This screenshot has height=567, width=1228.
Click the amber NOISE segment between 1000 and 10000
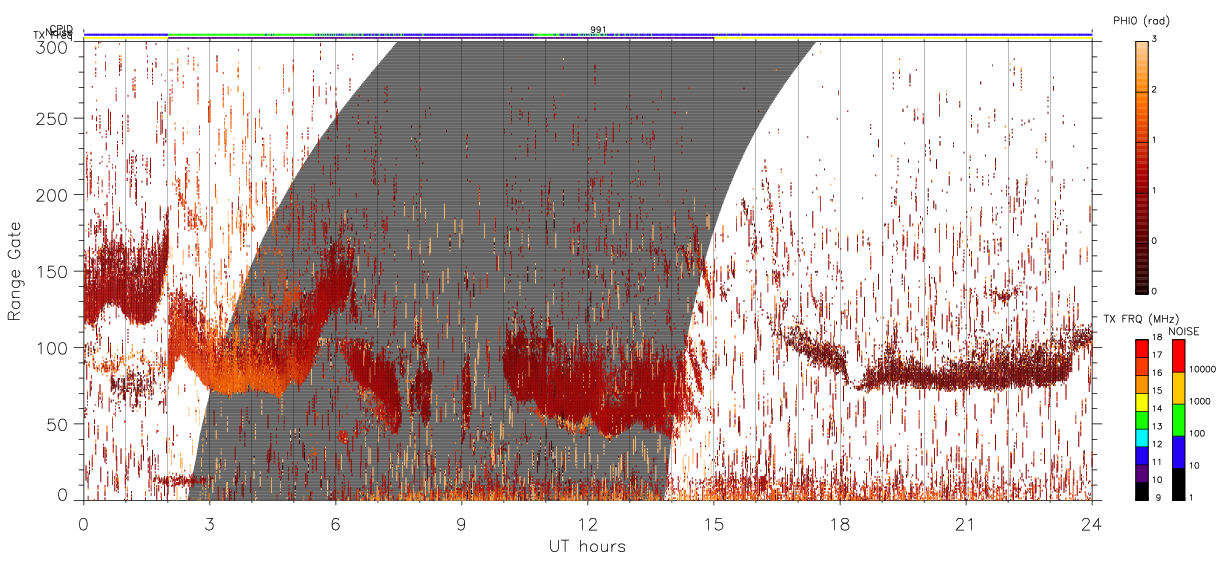click(1177, 387)
